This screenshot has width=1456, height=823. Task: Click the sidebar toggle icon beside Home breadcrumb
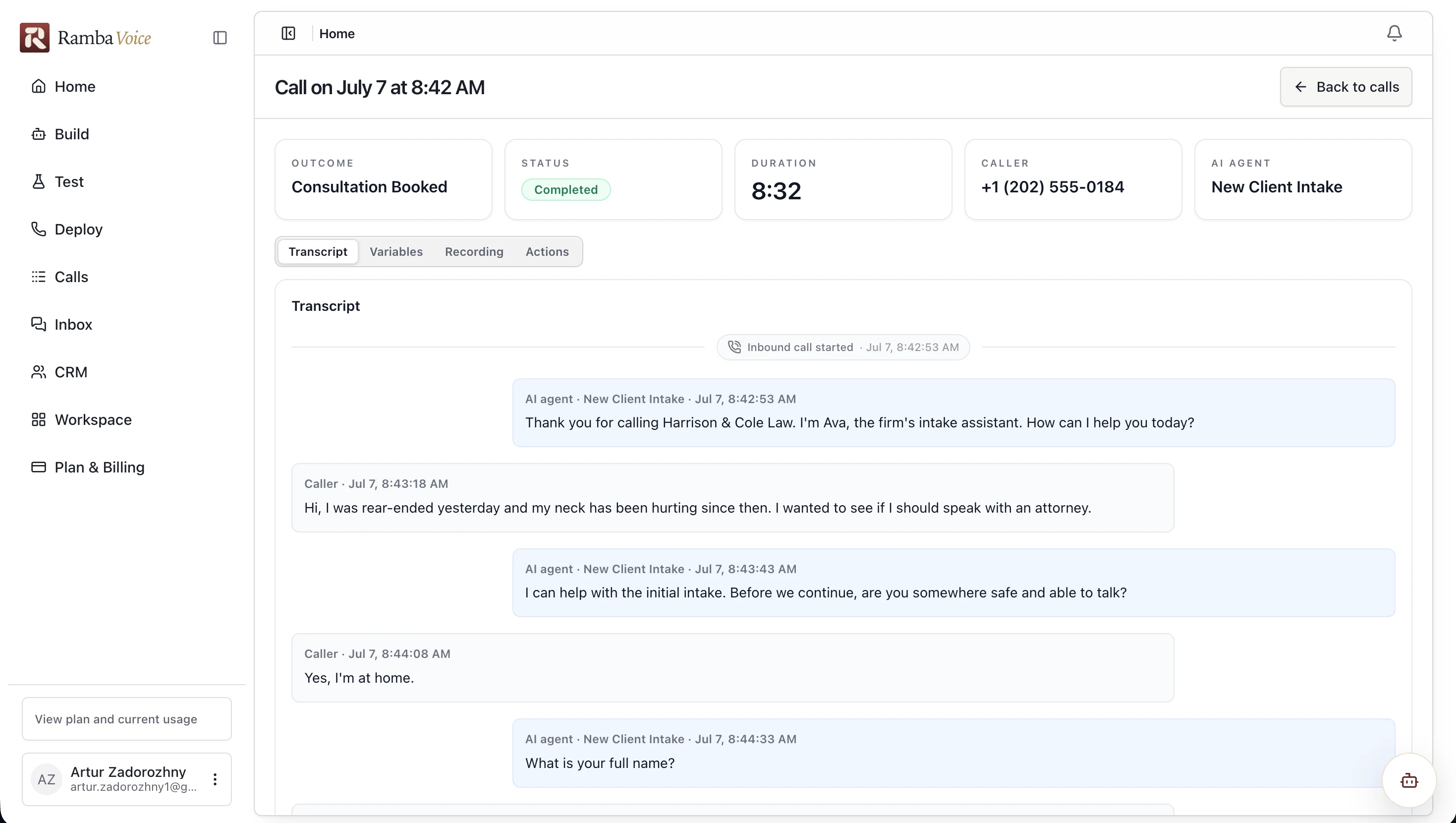click(288, 33)
